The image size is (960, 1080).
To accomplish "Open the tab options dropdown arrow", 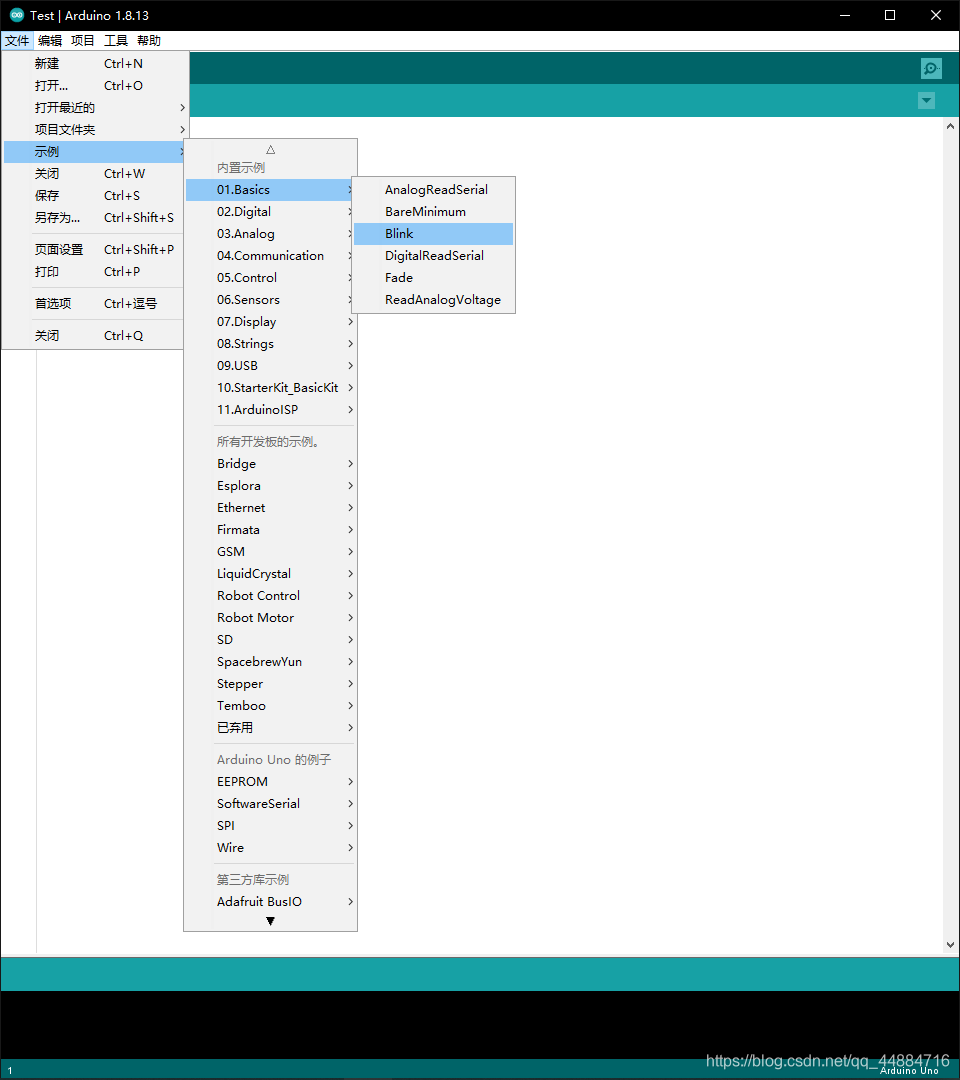I will [926, 101].
